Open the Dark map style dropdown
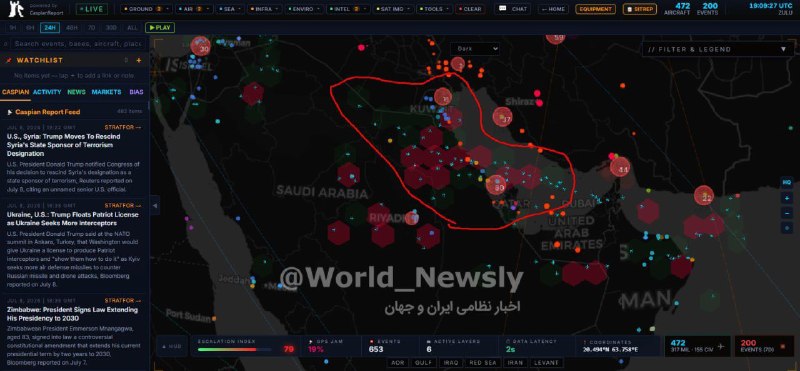This screenshot has width=800, height=371. [x=474, y=48]
